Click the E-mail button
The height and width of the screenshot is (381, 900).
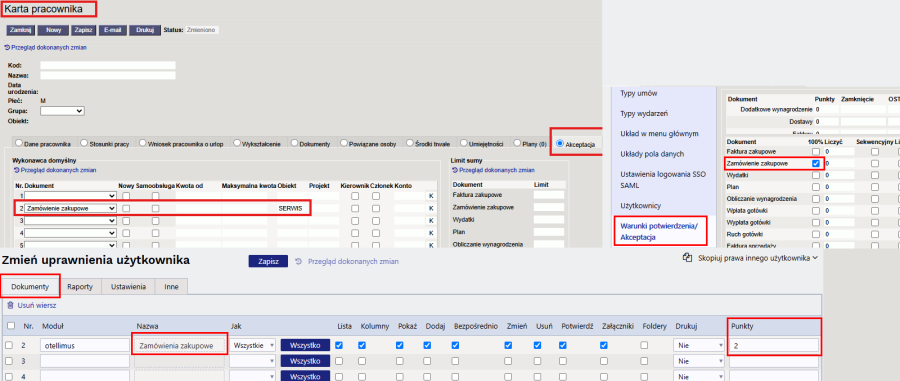pos(113,30)
